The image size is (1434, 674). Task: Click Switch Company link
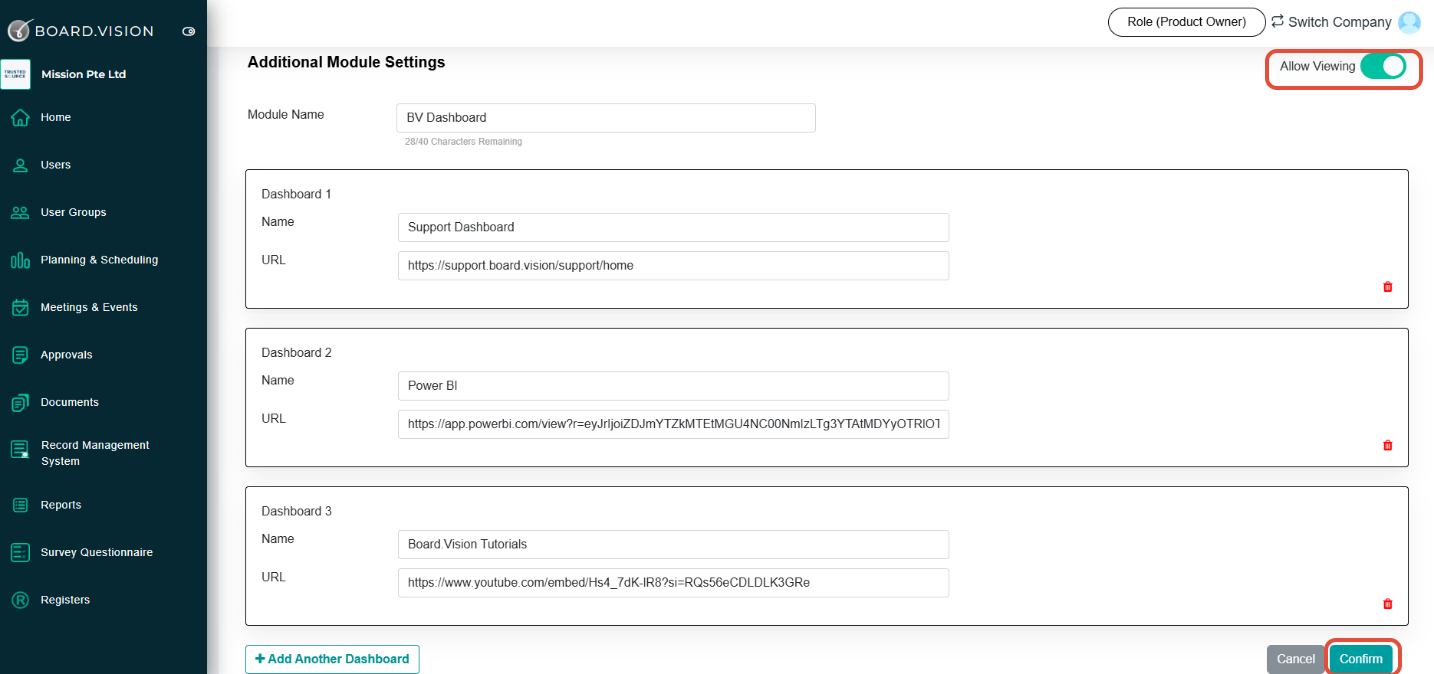click(1340, 22)
